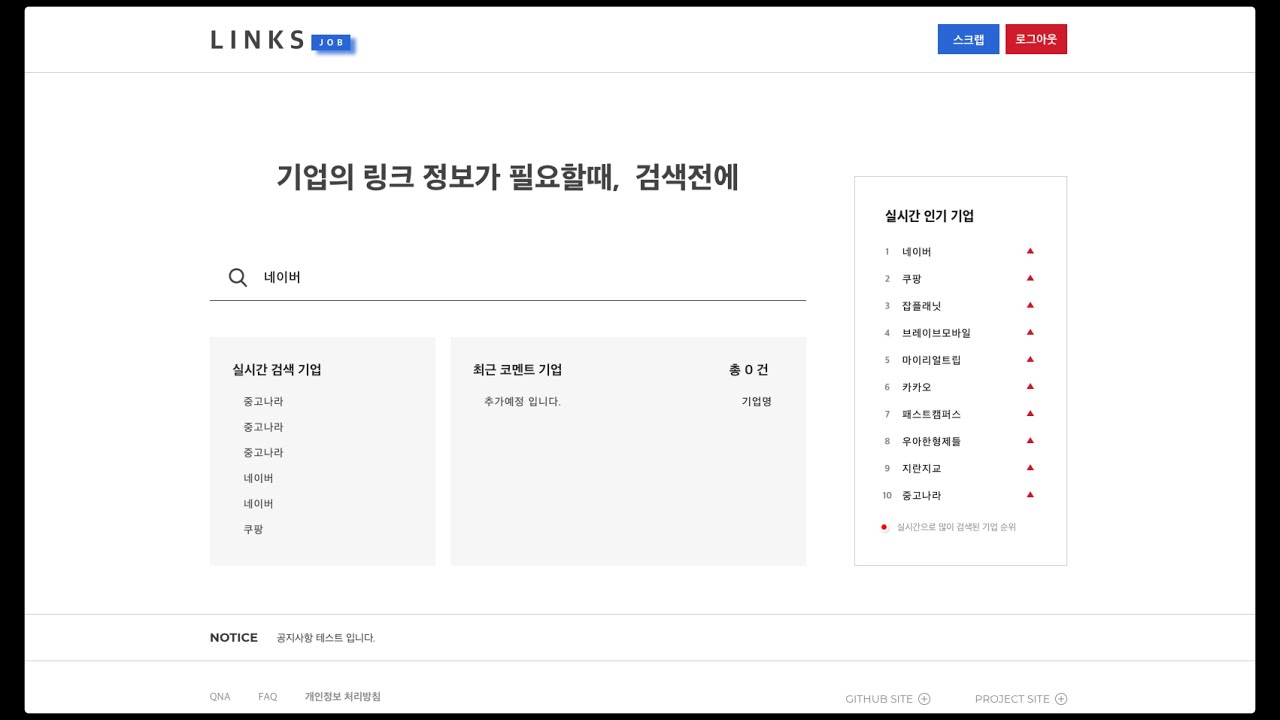The width and height of the screenshot is (1280, 720).
Task: Open 개인정보 처리방침 privacy policy link
Action: (x=342, y=697)
